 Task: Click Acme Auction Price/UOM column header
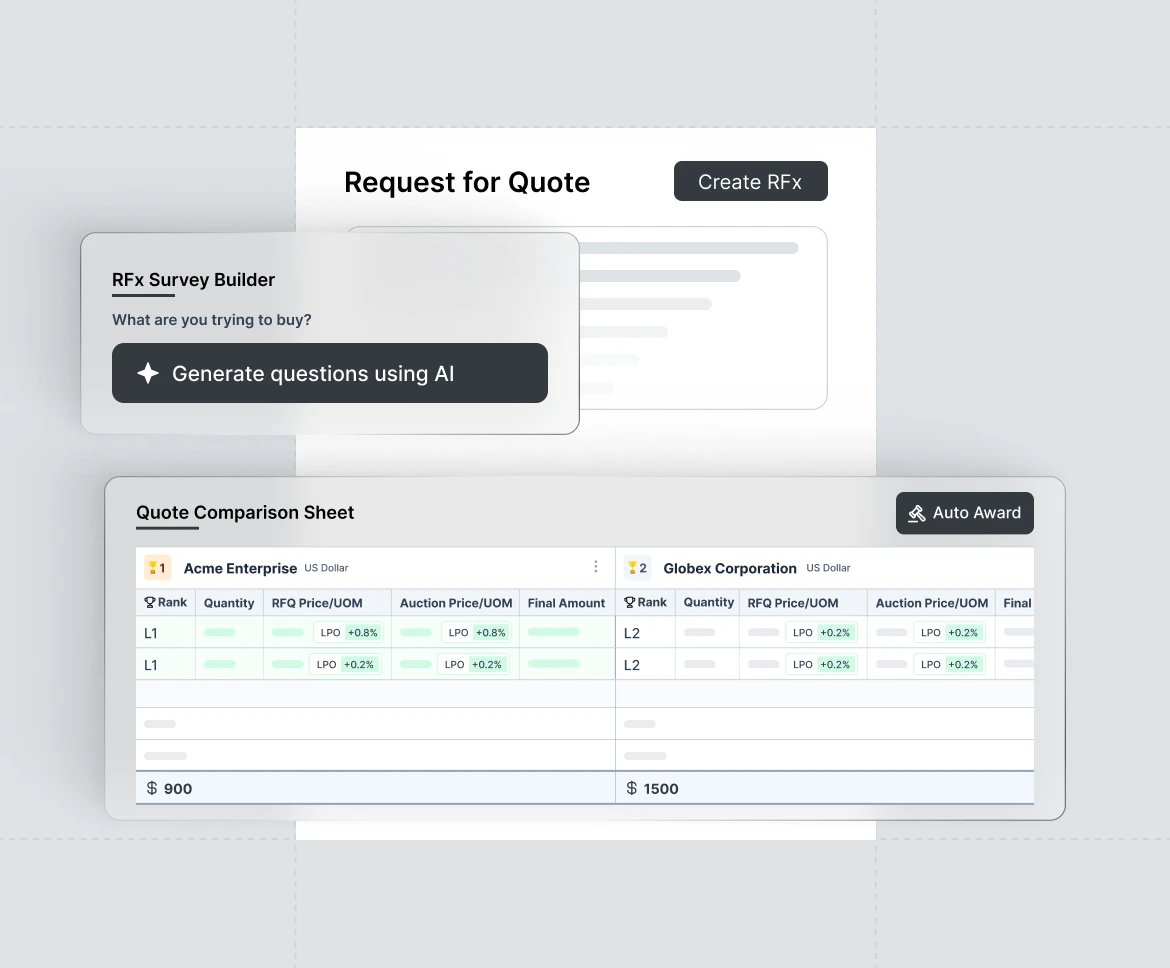(x=456, y=603)
